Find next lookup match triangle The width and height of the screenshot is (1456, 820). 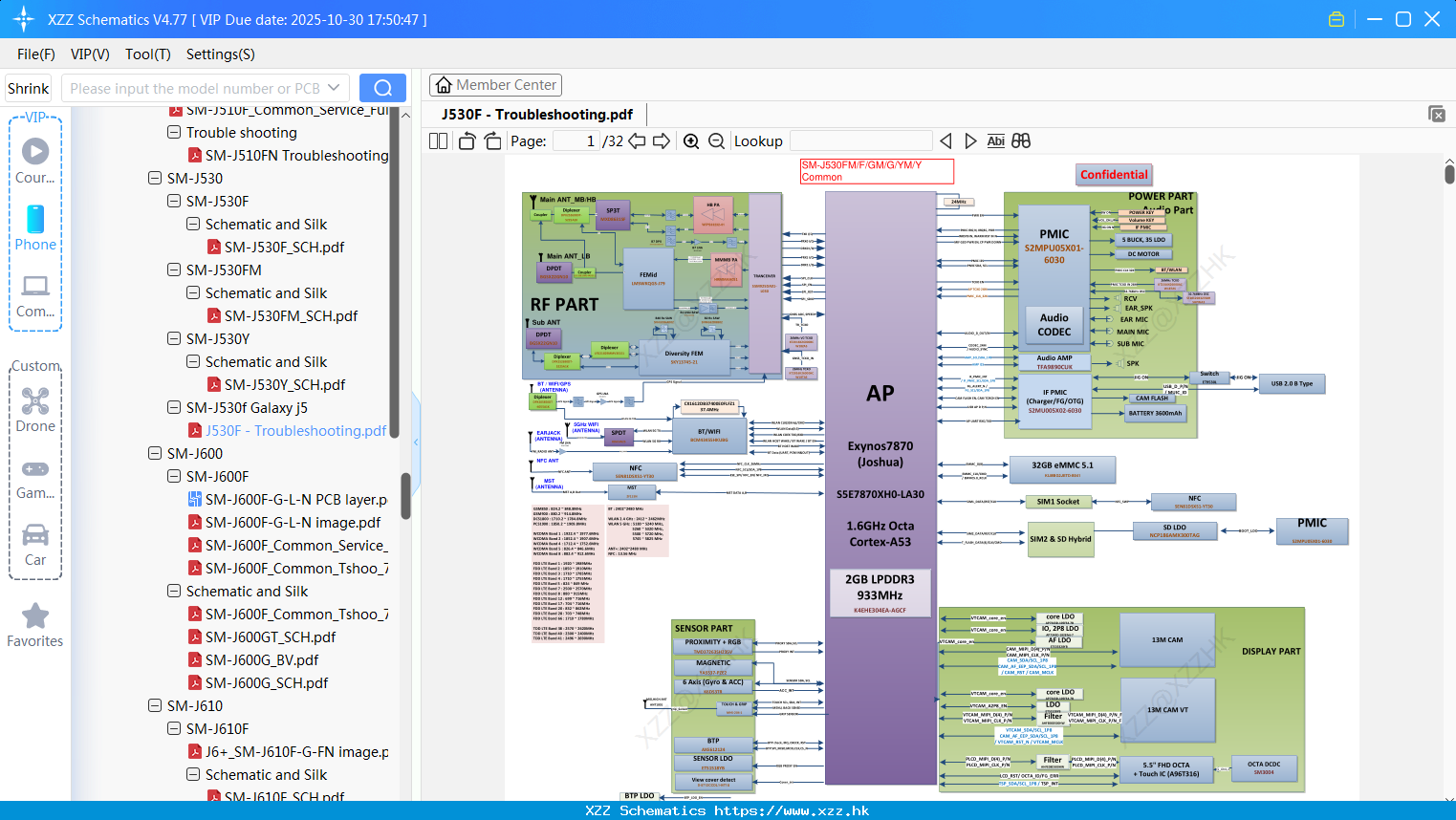(970, 140)
